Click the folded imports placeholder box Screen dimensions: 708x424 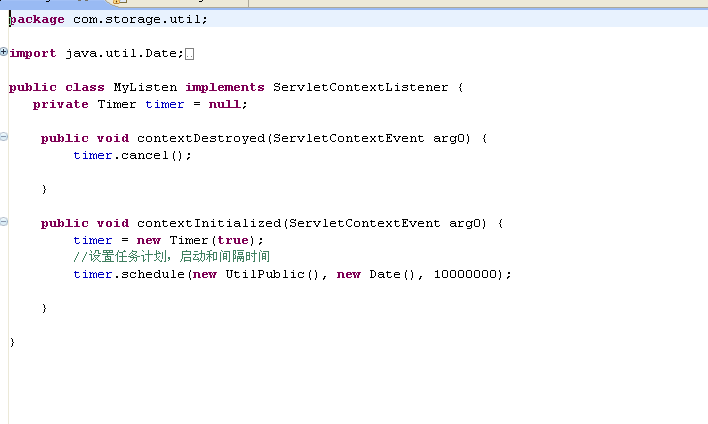(x=190, y=54)
